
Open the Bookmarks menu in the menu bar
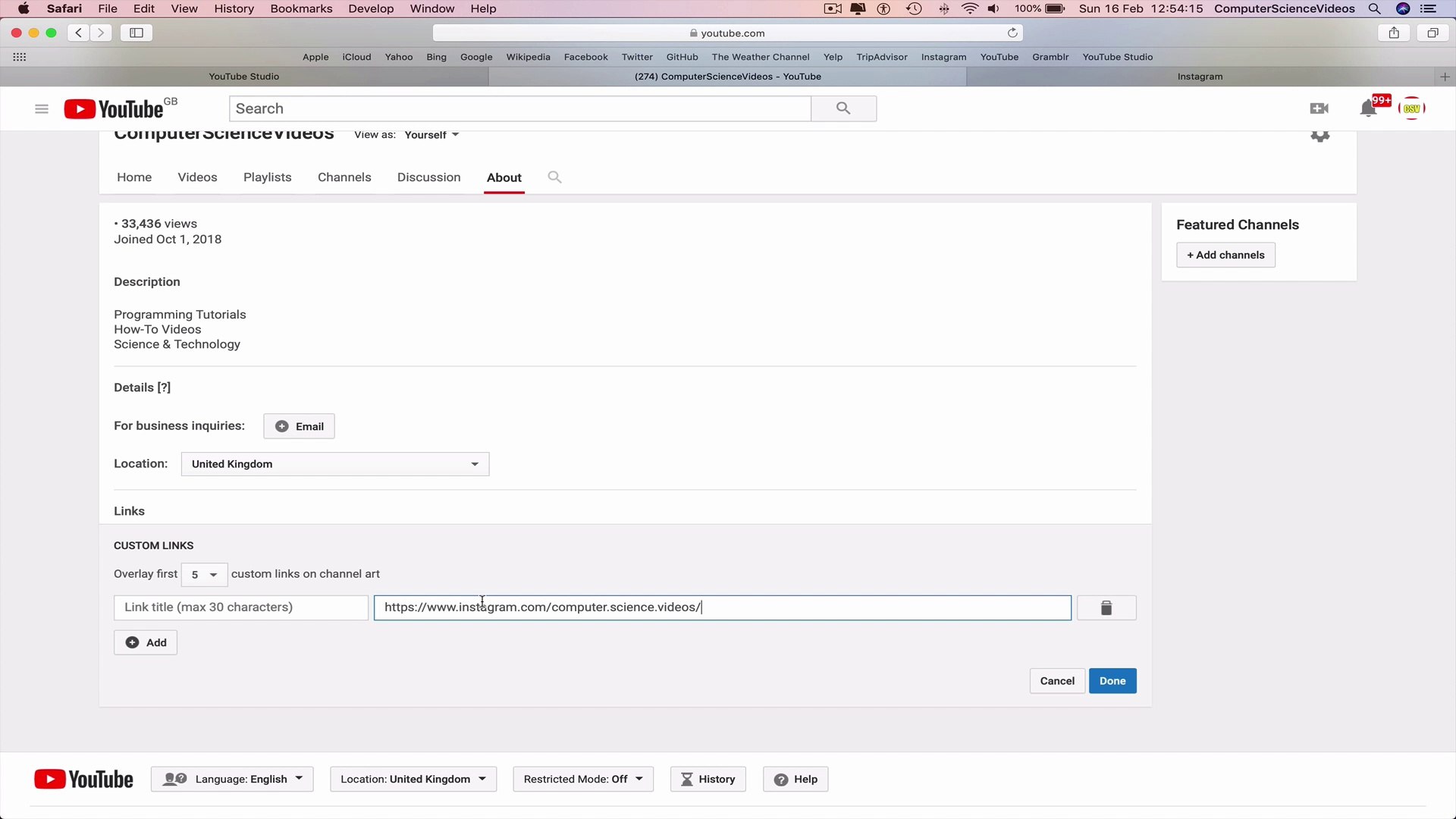[x=301, y=8]
